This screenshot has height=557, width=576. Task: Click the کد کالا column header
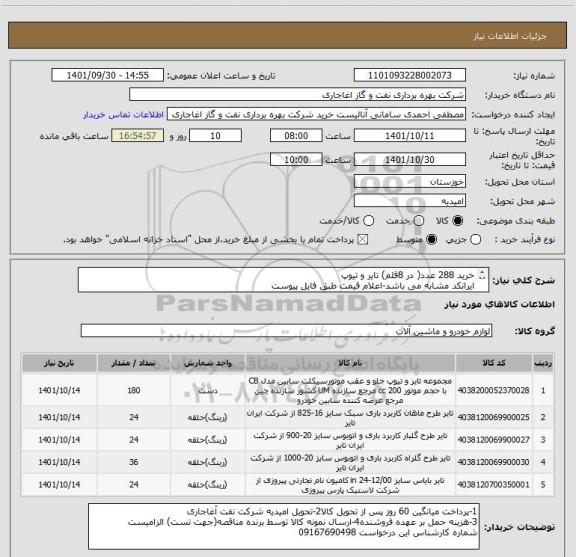493,363
